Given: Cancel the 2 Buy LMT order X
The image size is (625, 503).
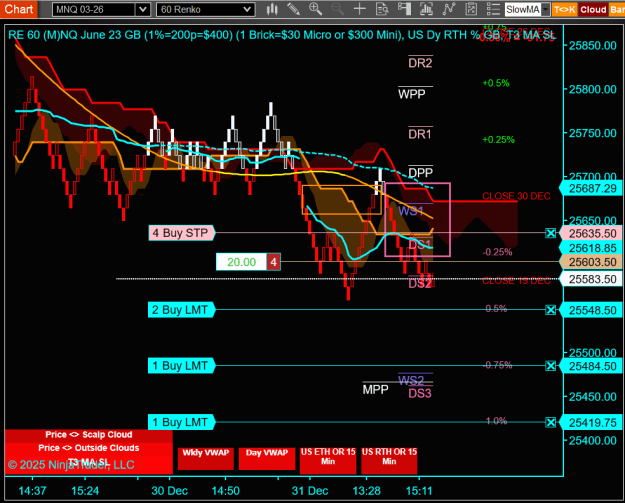Looking at the screenshot, I should tap(550, 310).
